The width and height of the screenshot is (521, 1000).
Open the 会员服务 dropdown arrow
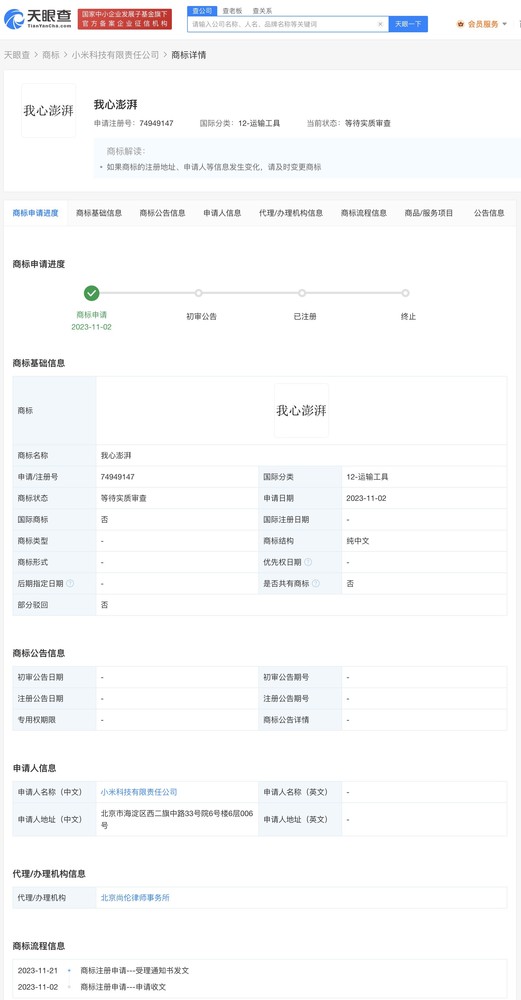(504, 24)
